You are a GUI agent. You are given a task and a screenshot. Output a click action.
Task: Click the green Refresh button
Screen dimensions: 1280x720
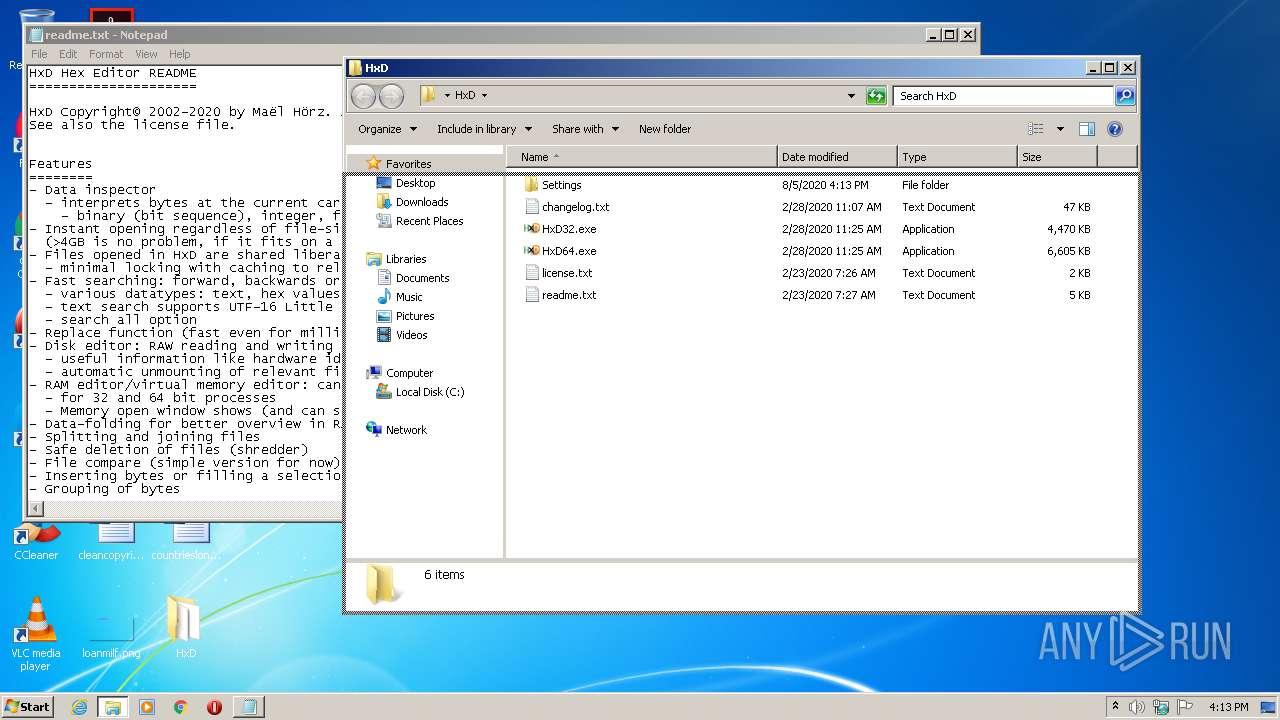(876, 96)
